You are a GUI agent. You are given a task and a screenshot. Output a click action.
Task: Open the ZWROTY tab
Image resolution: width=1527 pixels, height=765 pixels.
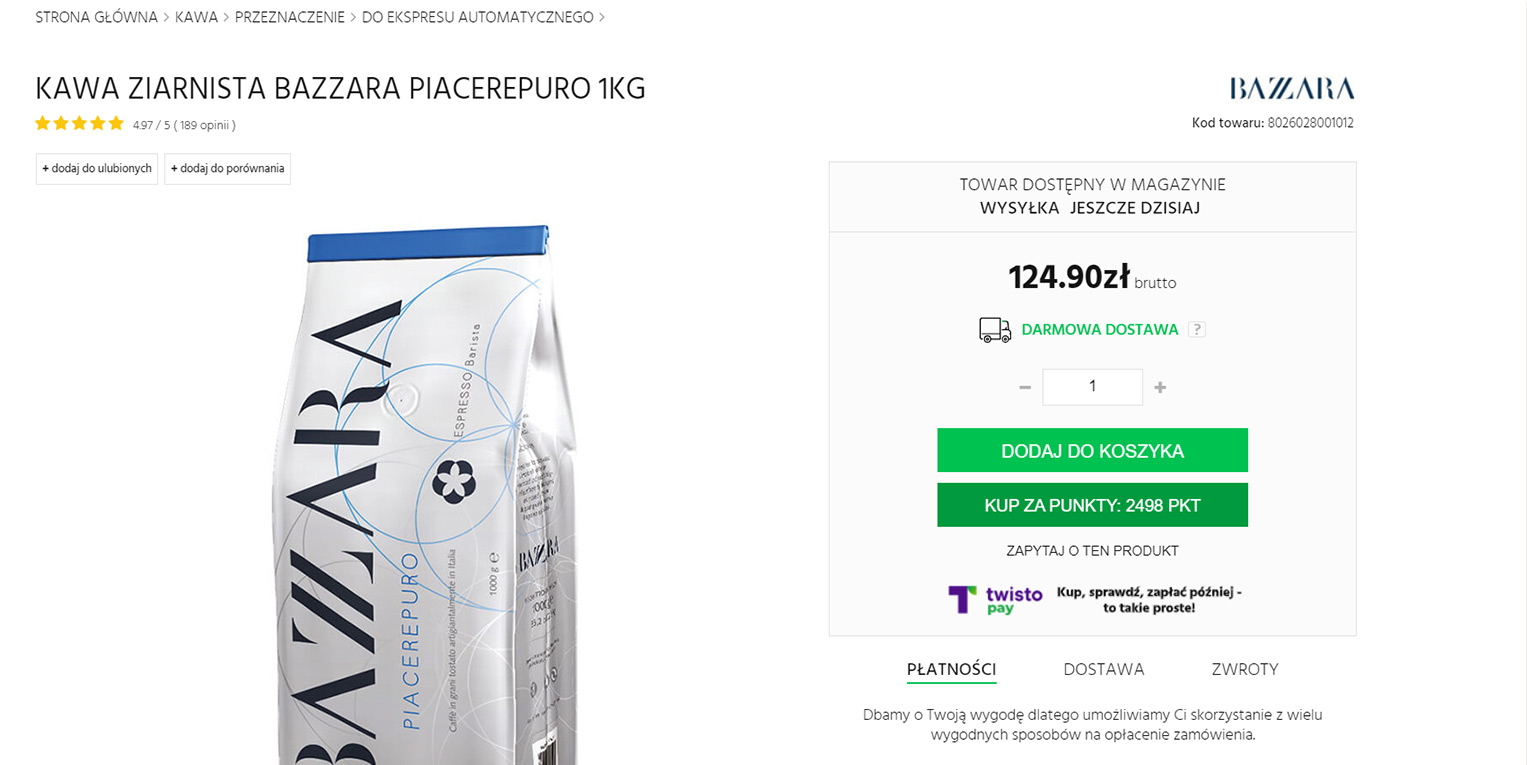point(1245,669)
